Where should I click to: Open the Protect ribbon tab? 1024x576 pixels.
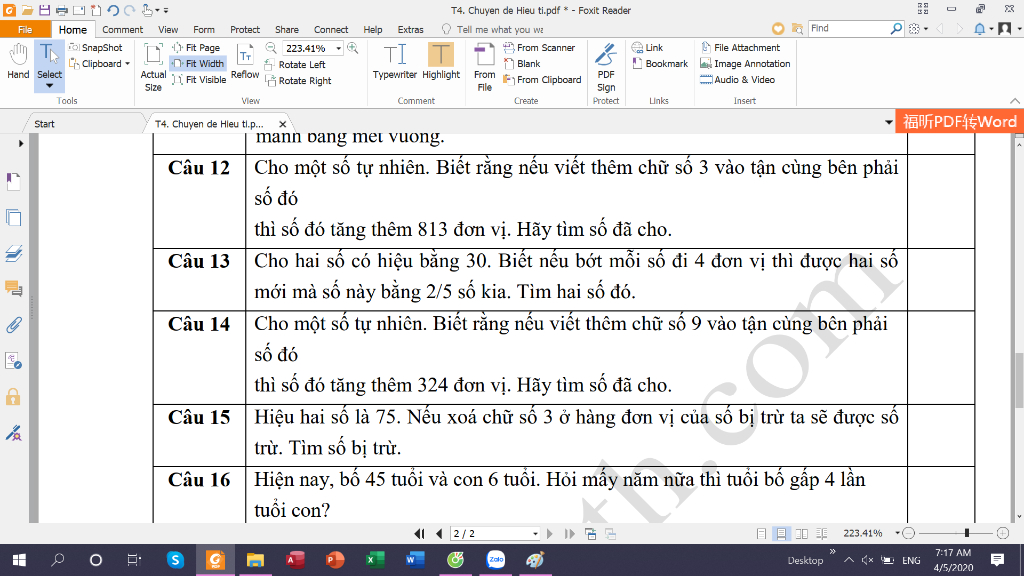click(x=245, y=29)
